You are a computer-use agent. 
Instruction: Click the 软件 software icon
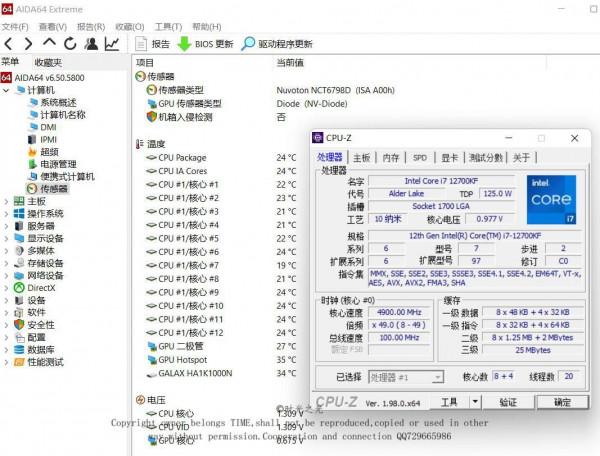coord(19,313)
